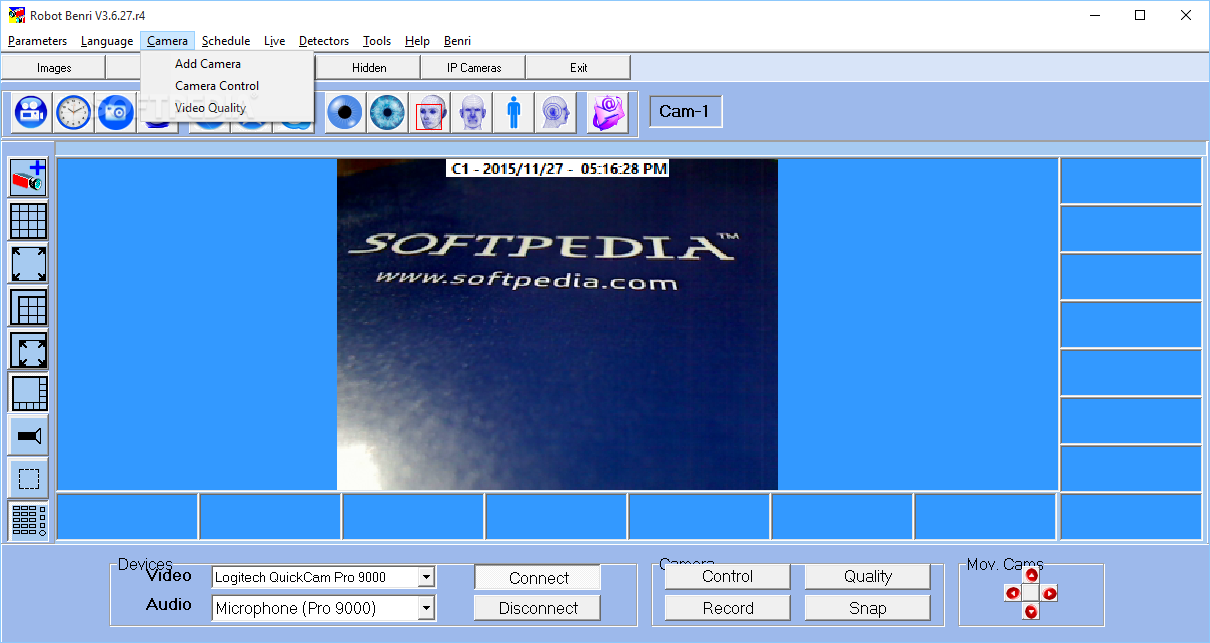Open the Video device dropdown arrow
This screenshot has width=1210, height=643.
click(426, 577)
